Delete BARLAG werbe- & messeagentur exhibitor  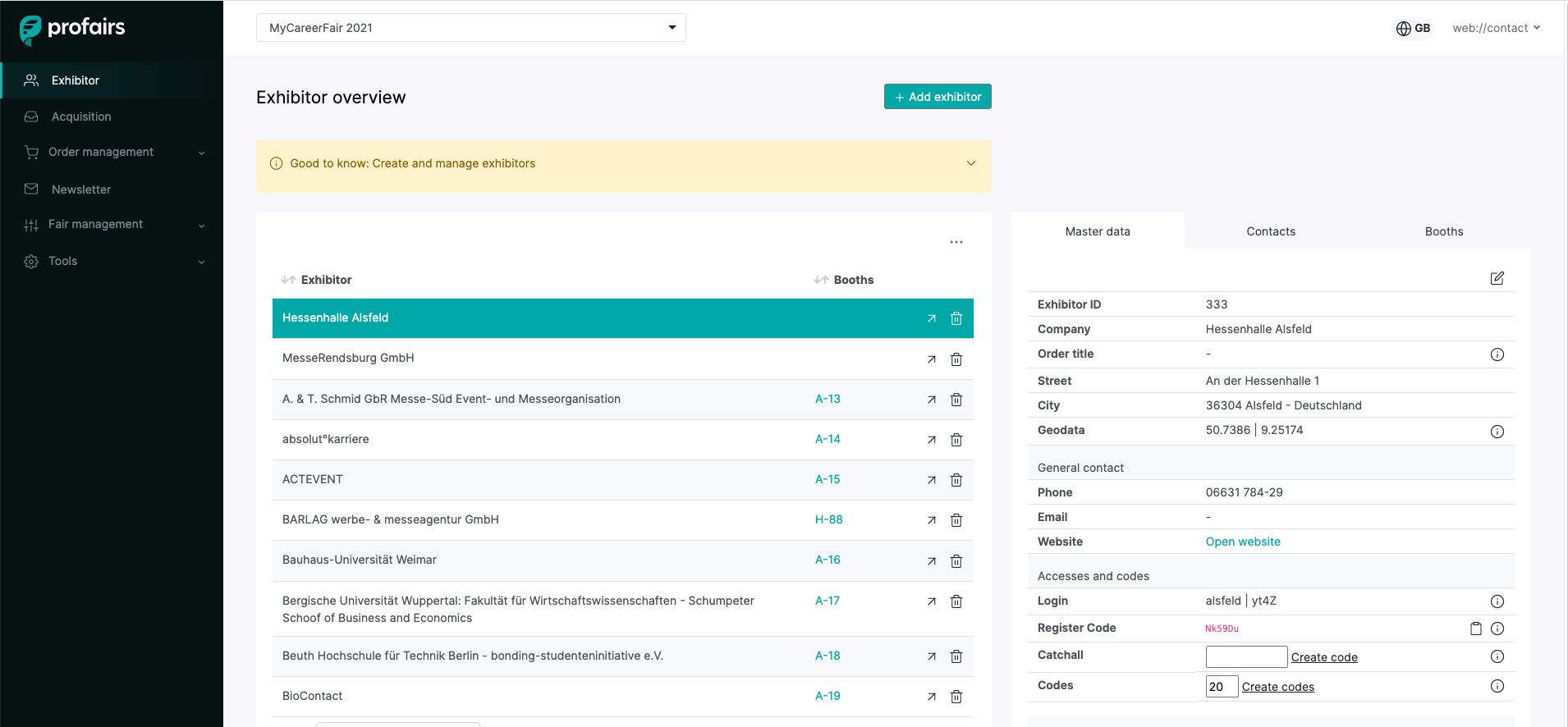click(x=956, y=520)
